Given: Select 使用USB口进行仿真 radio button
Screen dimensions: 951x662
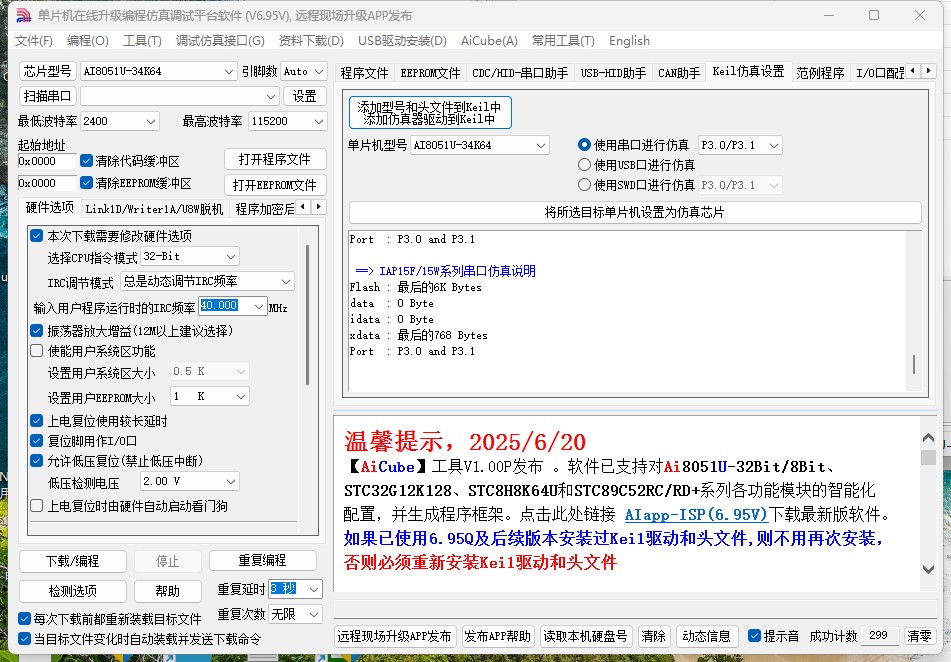Looking at the screenshot, I should pos(584,164).
